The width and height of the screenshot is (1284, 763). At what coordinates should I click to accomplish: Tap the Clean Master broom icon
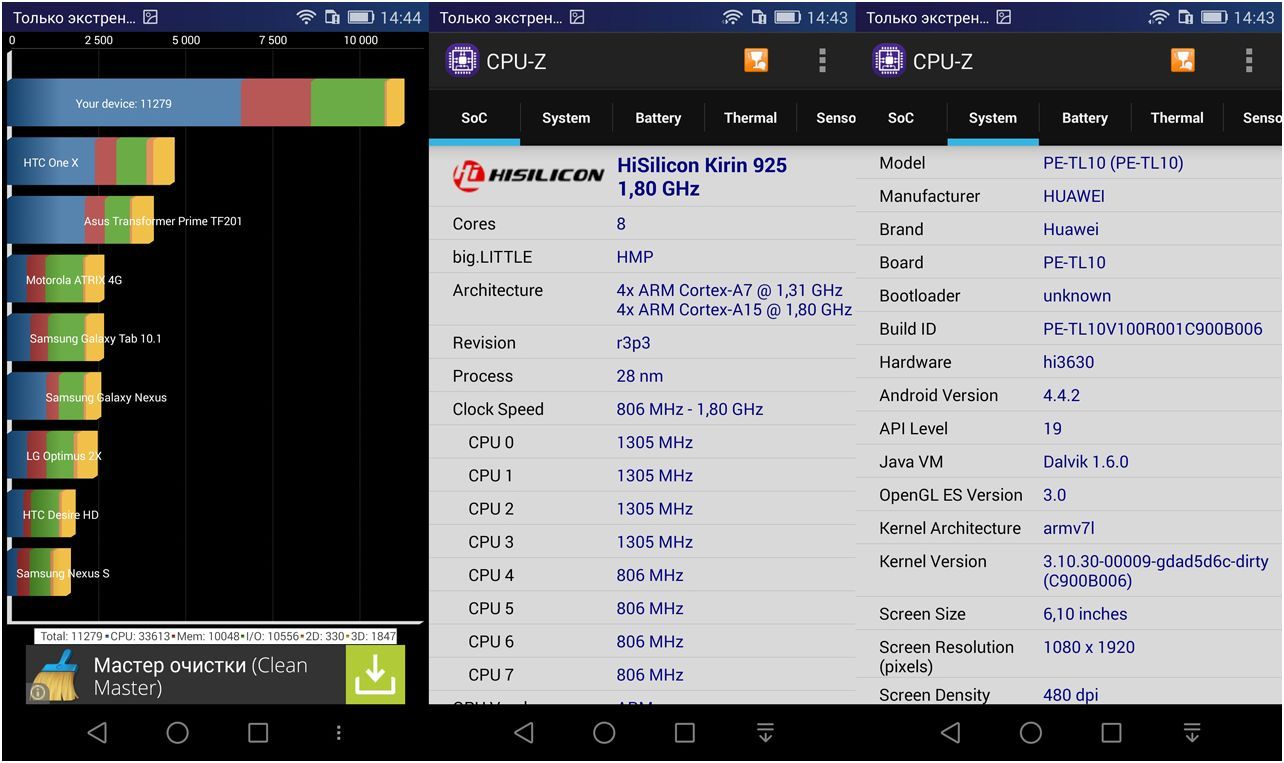tap(56, 675)
